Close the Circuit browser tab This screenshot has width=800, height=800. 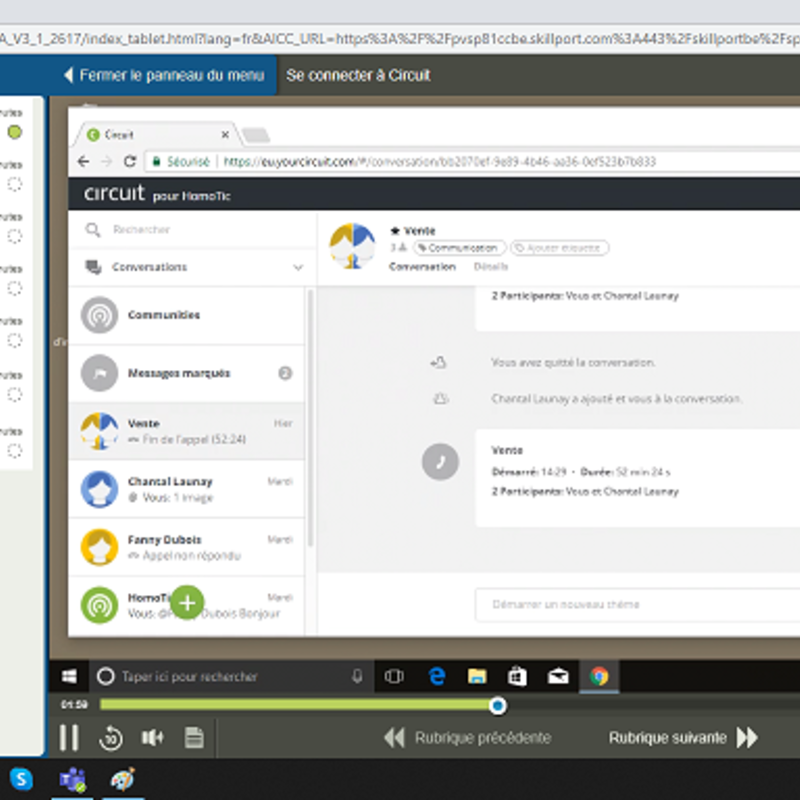pos(225,135)
